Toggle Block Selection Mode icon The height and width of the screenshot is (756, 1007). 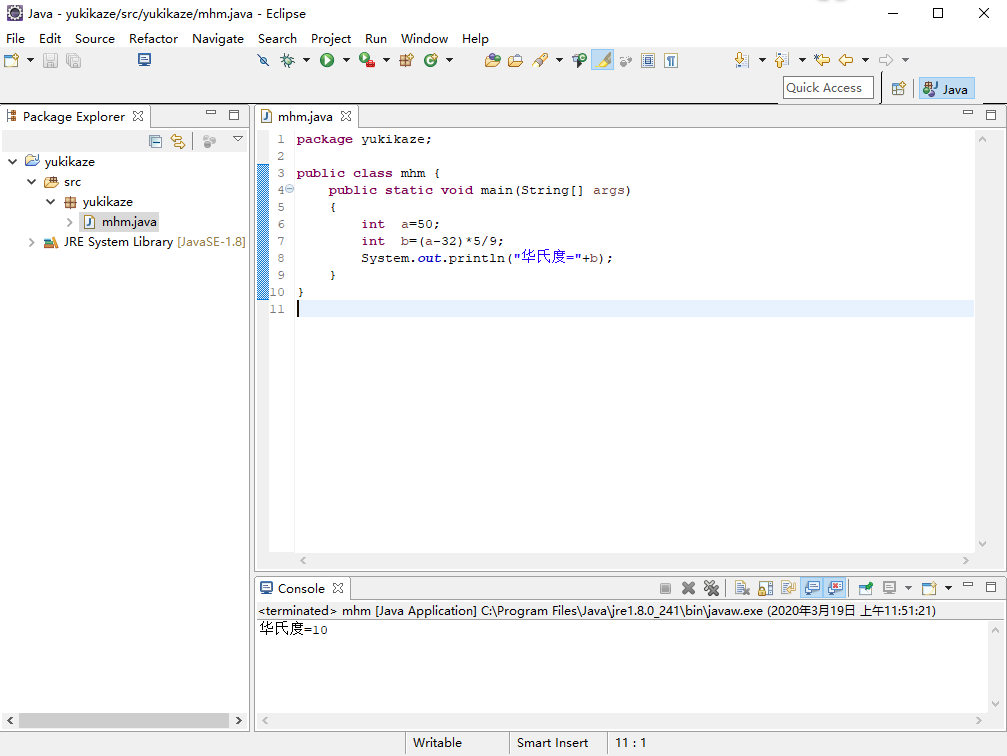648,60
